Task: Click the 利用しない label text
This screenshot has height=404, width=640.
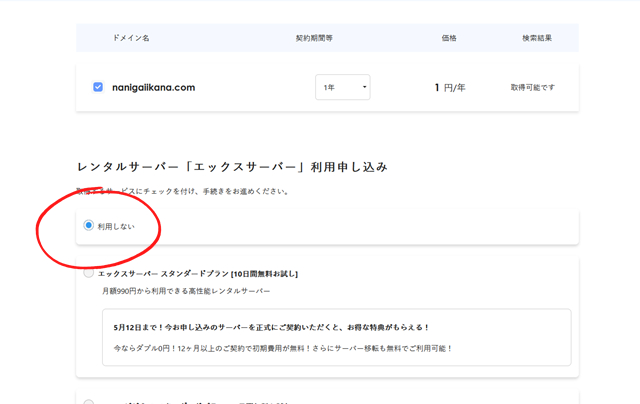Action: [116, 226]
